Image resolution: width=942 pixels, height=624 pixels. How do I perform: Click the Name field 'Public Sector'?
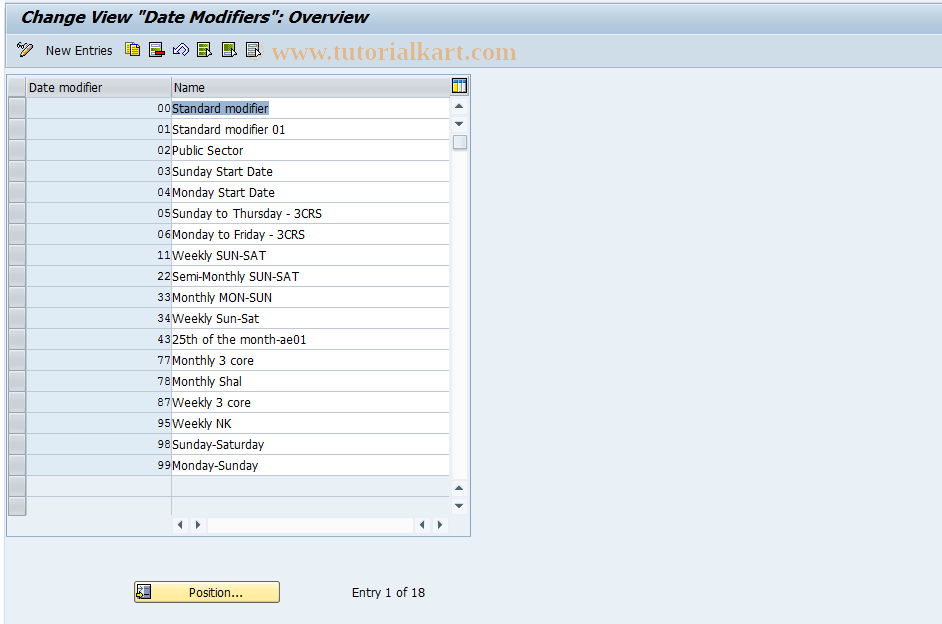[310, 150]
